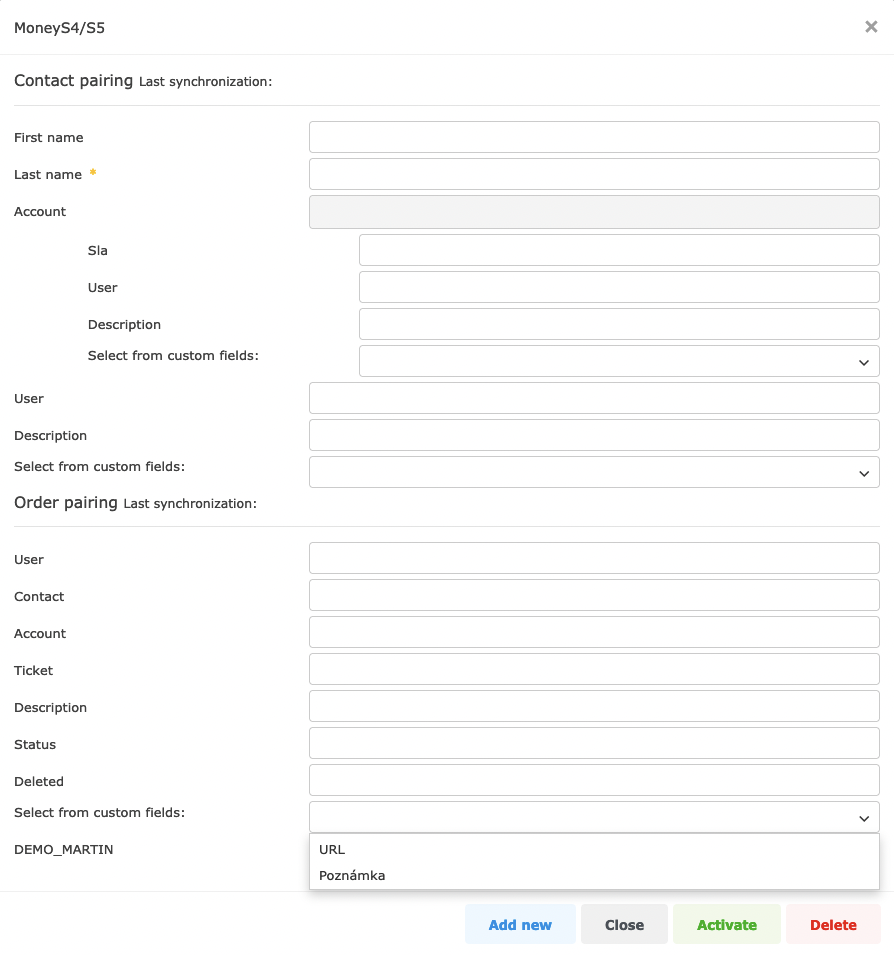This screenshot has width=894, height=955.
Task: Select URL from the custom fields list
Action: [330, 849]
